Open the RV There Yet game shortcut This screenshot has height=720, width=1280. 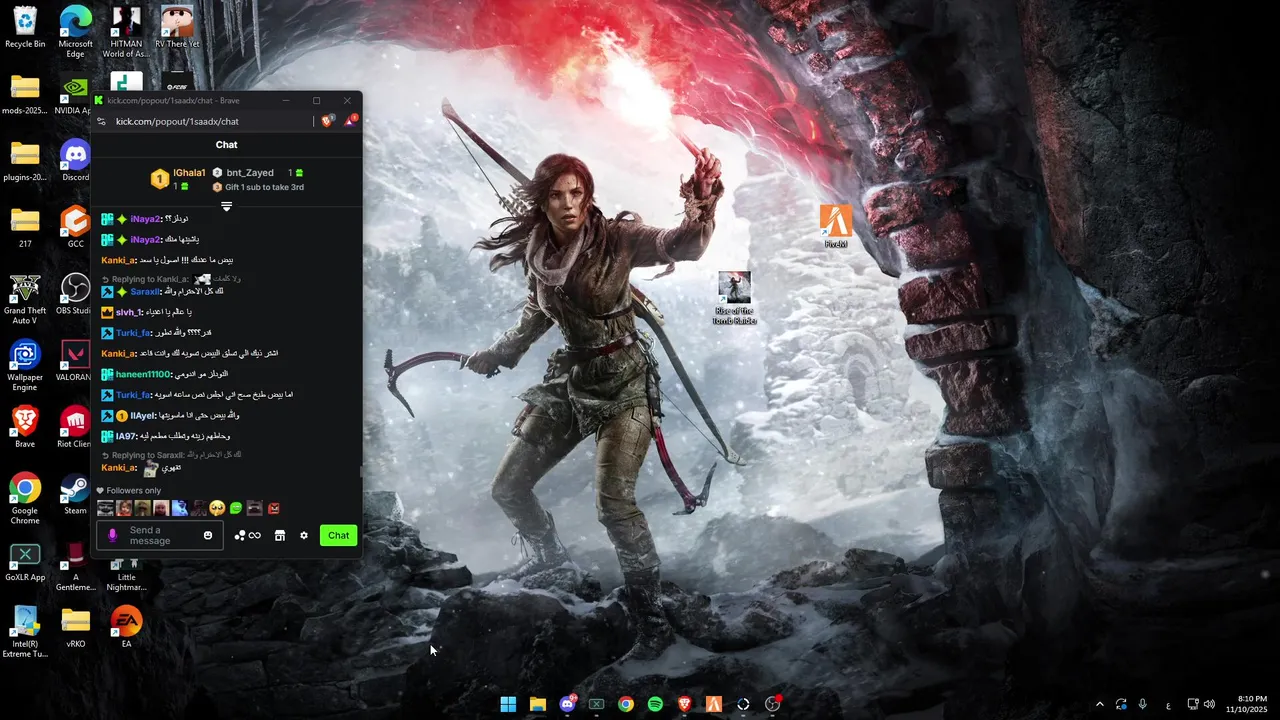point(177,27)
